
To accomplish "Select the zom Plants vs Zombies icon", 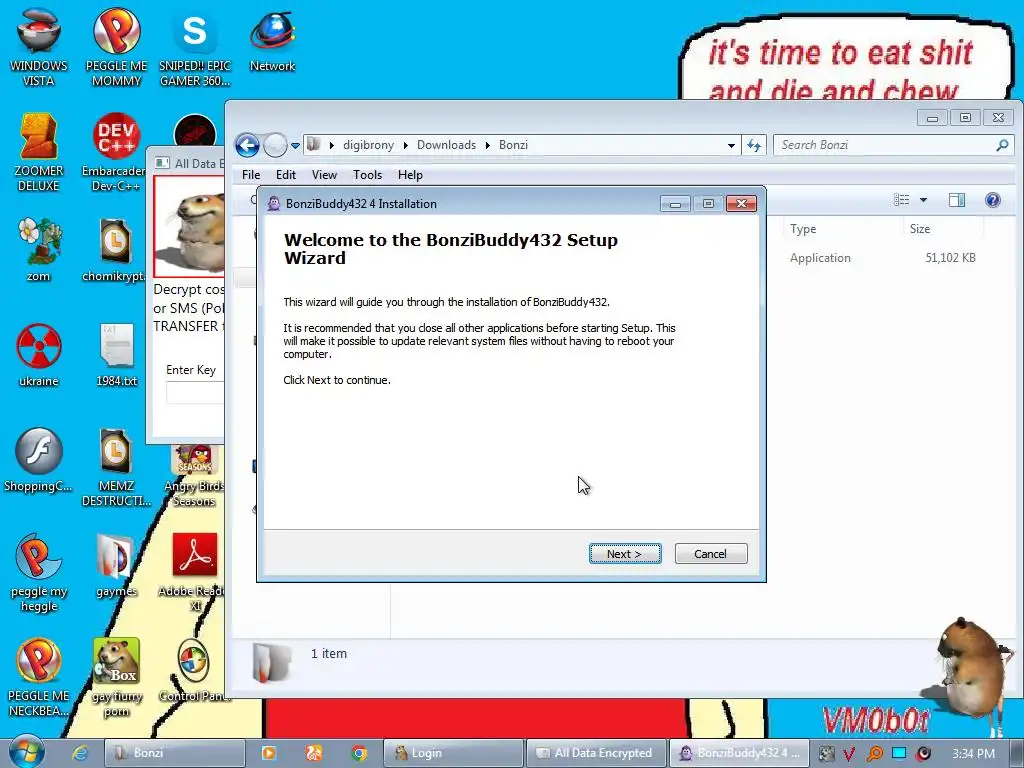I will (39, 249).
